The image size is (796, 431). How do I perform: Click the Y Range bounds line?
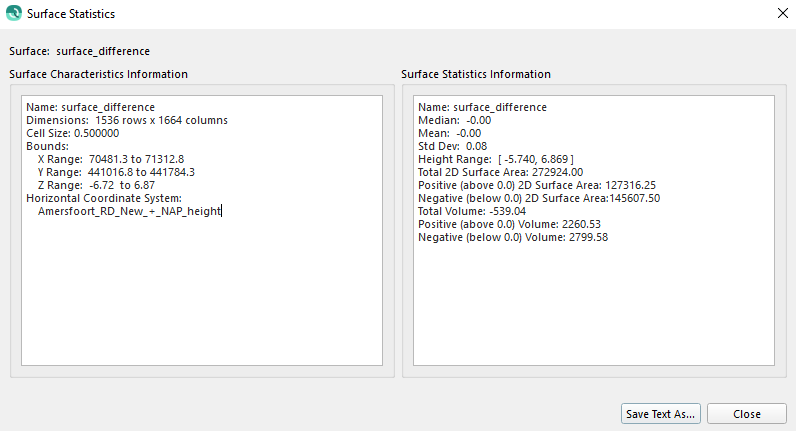click(x=115, y=172)
